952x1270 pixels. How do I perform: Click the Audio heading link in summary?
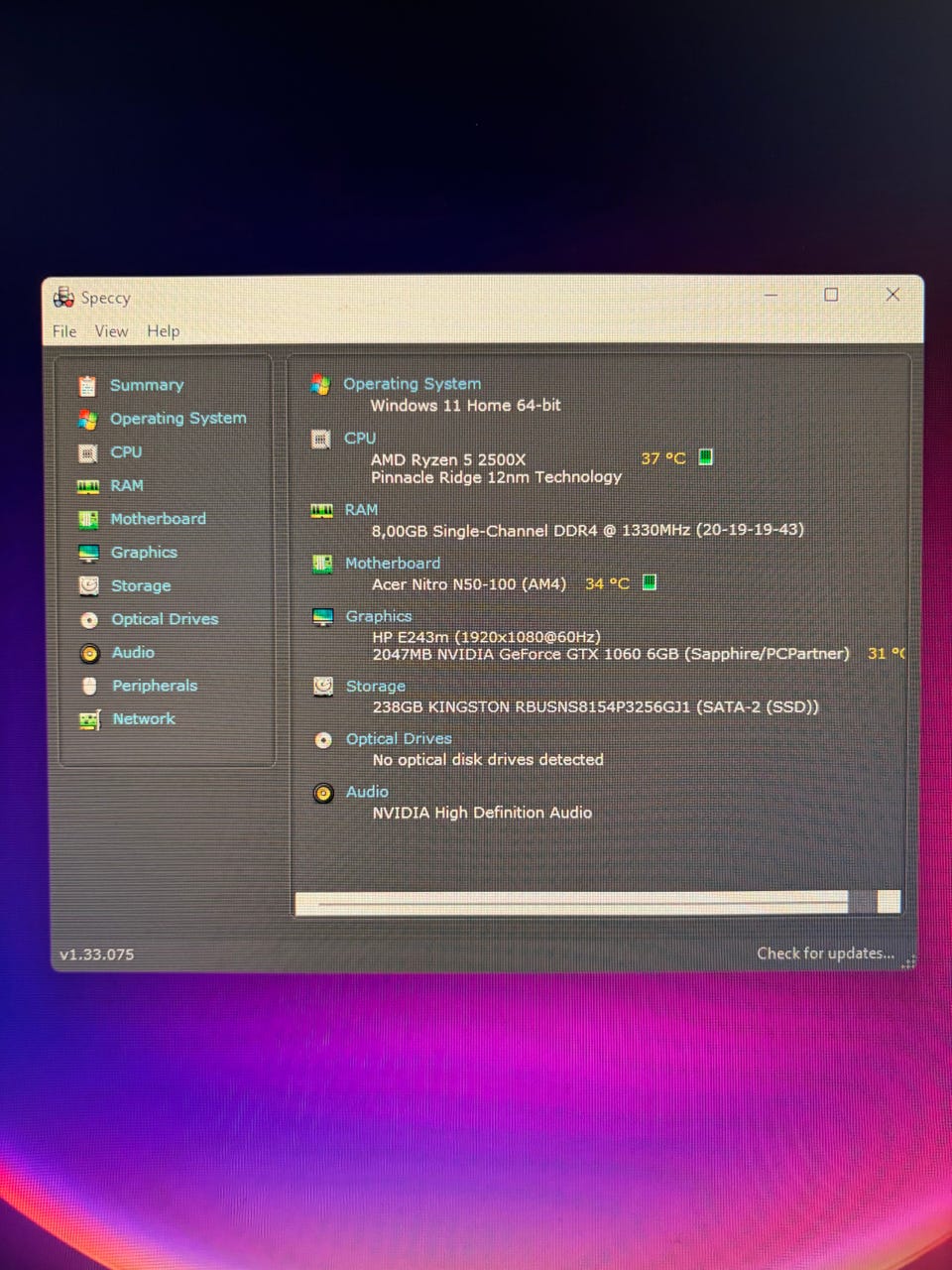tap(367, 793)
